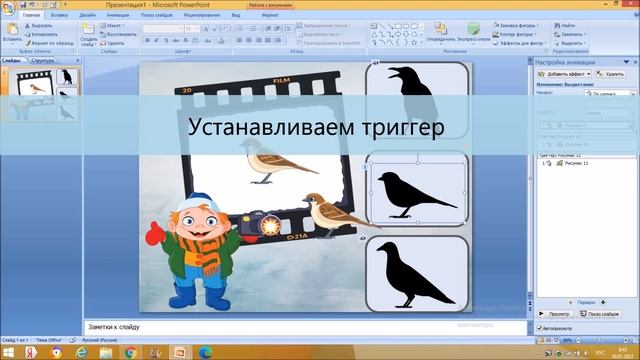Select the text box shape in gallery
Image resolution: width=640 pixels, height=360 pixels.
click(x=373, y=26)
